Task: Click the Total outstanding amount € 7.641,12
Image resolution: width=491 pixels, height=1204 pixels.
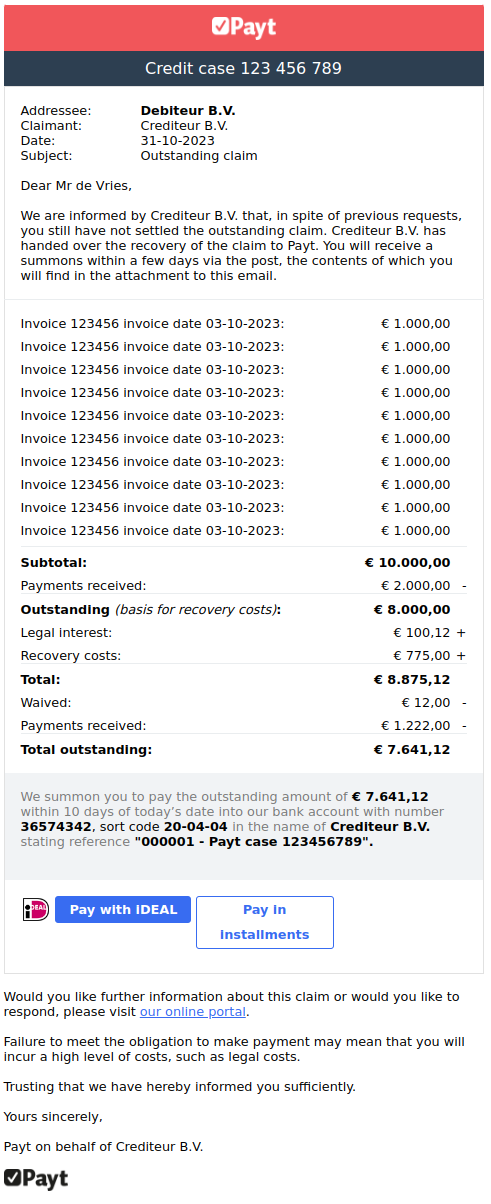Action: (412, 749)
